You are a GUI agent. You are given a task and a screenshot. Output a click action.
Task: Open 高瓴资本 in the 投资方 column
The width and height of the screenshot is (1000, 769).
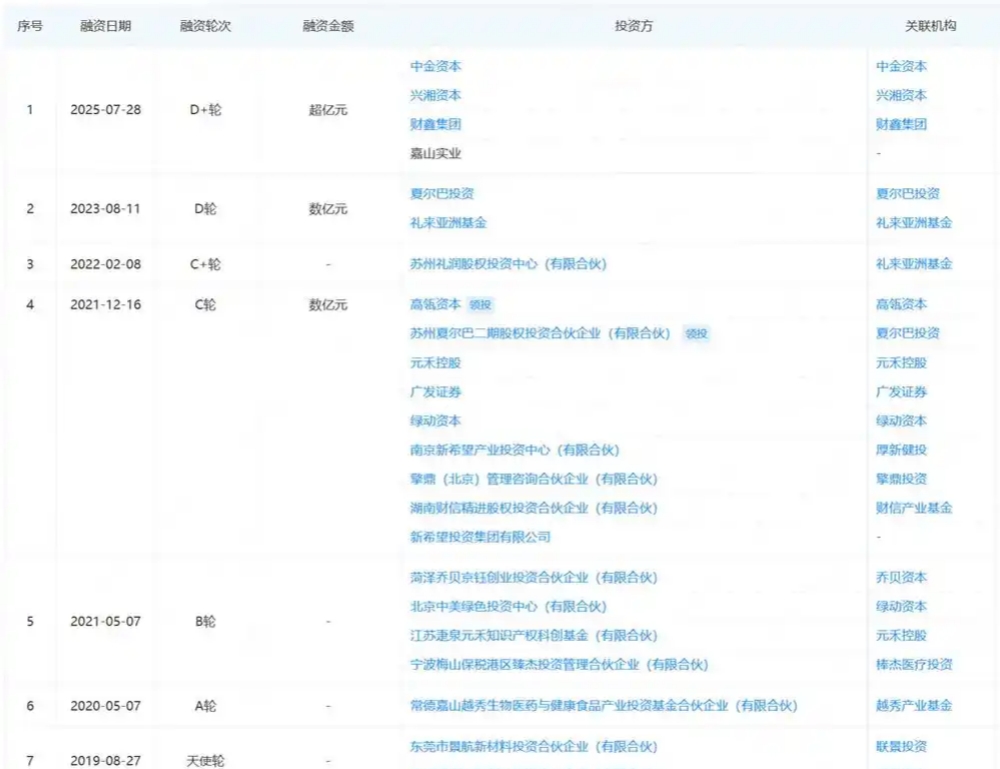(x=436, y=305)
